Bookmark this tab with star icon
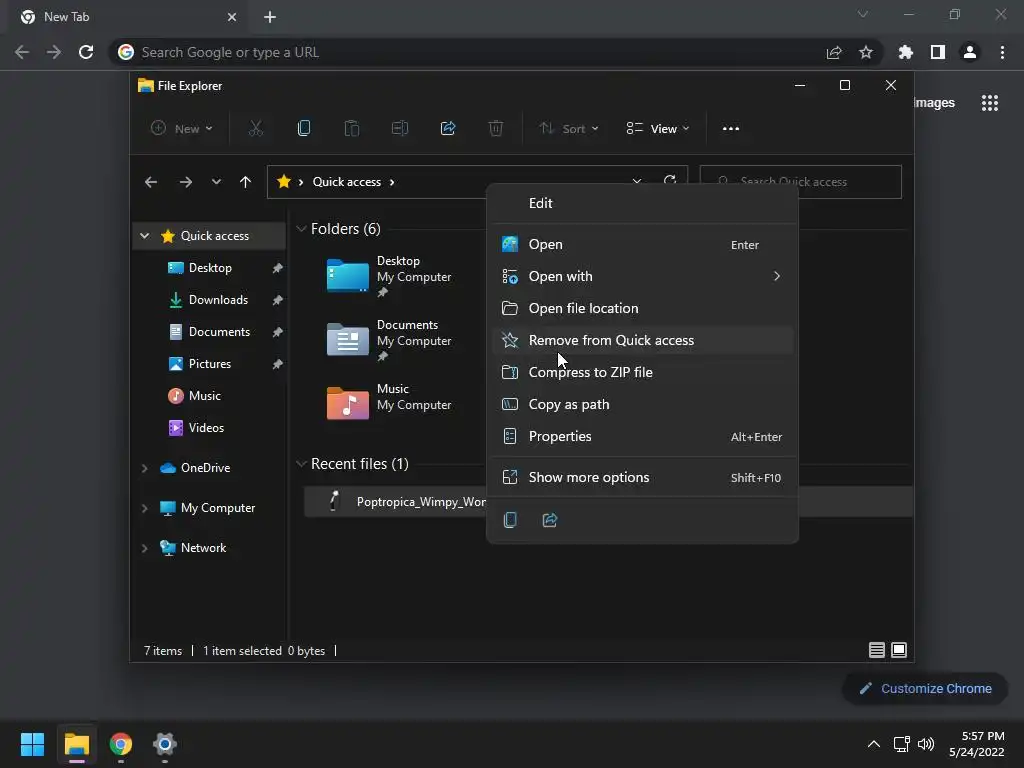The width and height of the screenshot is (1024, 768). pyautogui.click(x=866, y=52)
